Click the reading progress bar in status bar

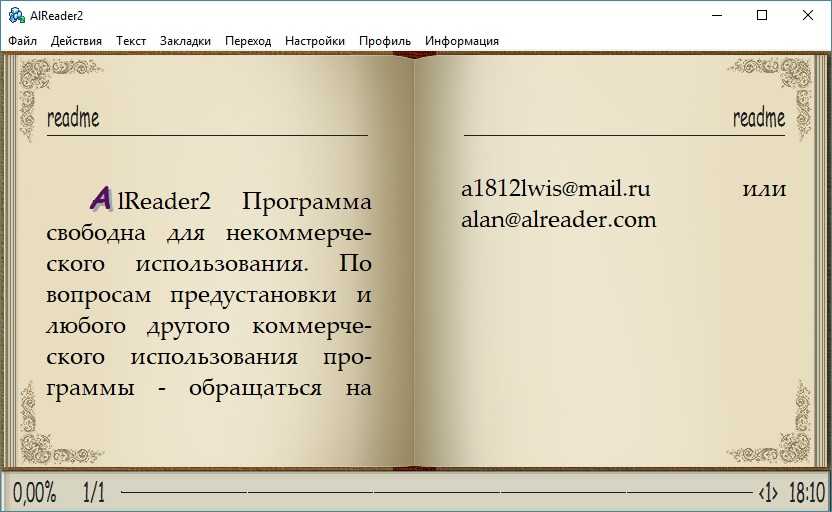(x=436, y=492)
